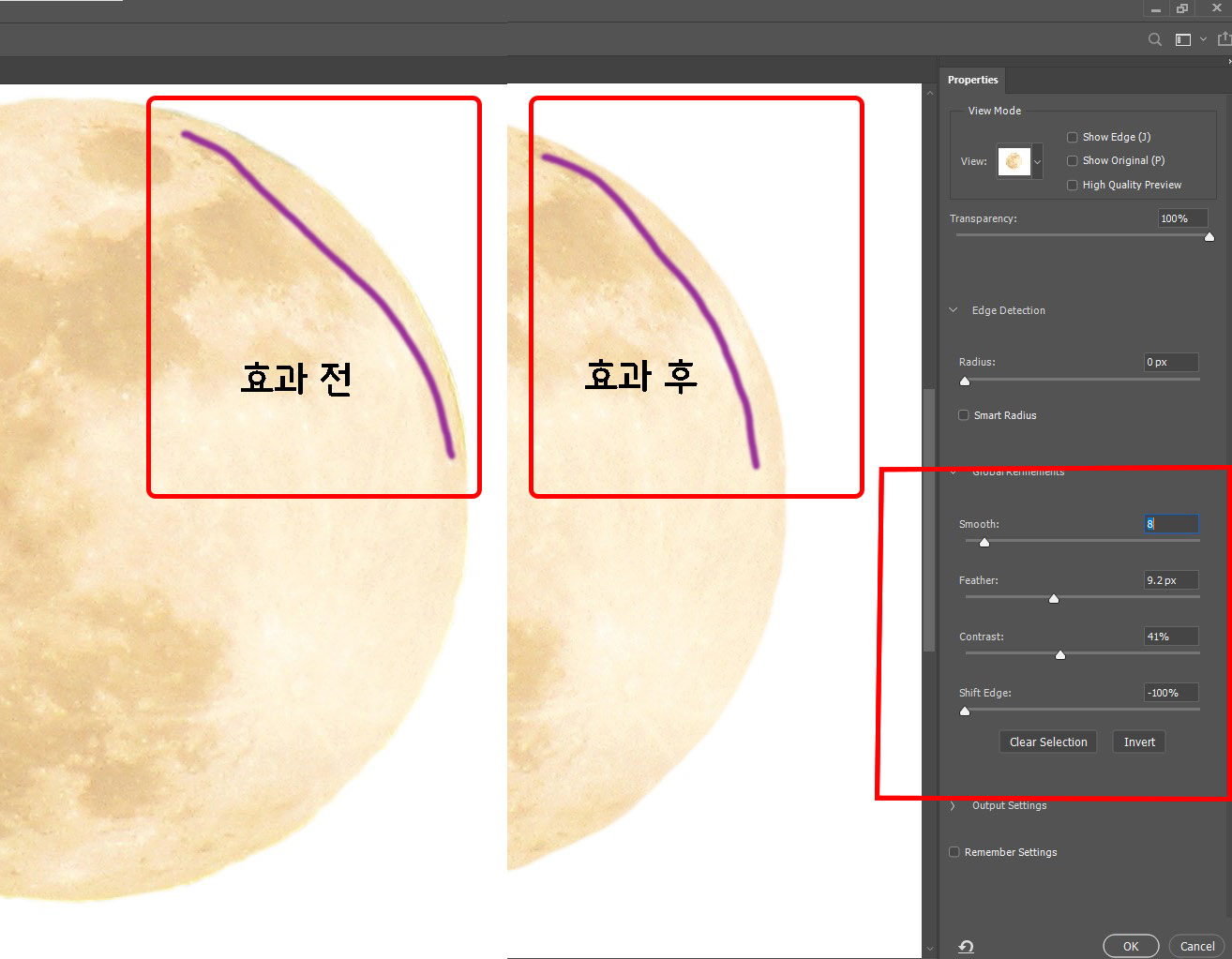Click the scroll down arrow beside canvas
Viewport: 1232px width, 959px height.
pos(929,949)
